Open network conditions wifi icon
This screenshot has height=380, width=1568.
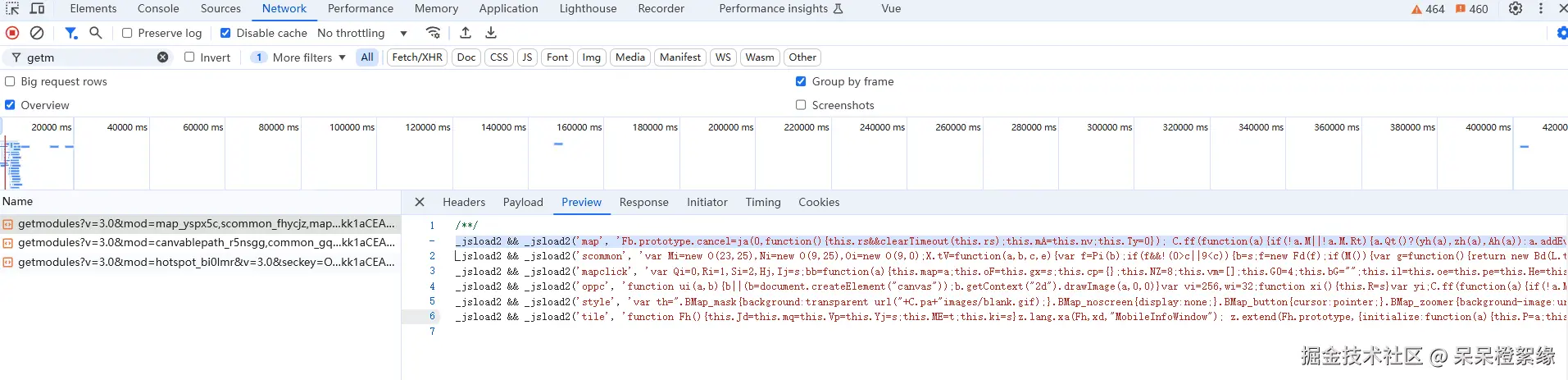[433, 33]
